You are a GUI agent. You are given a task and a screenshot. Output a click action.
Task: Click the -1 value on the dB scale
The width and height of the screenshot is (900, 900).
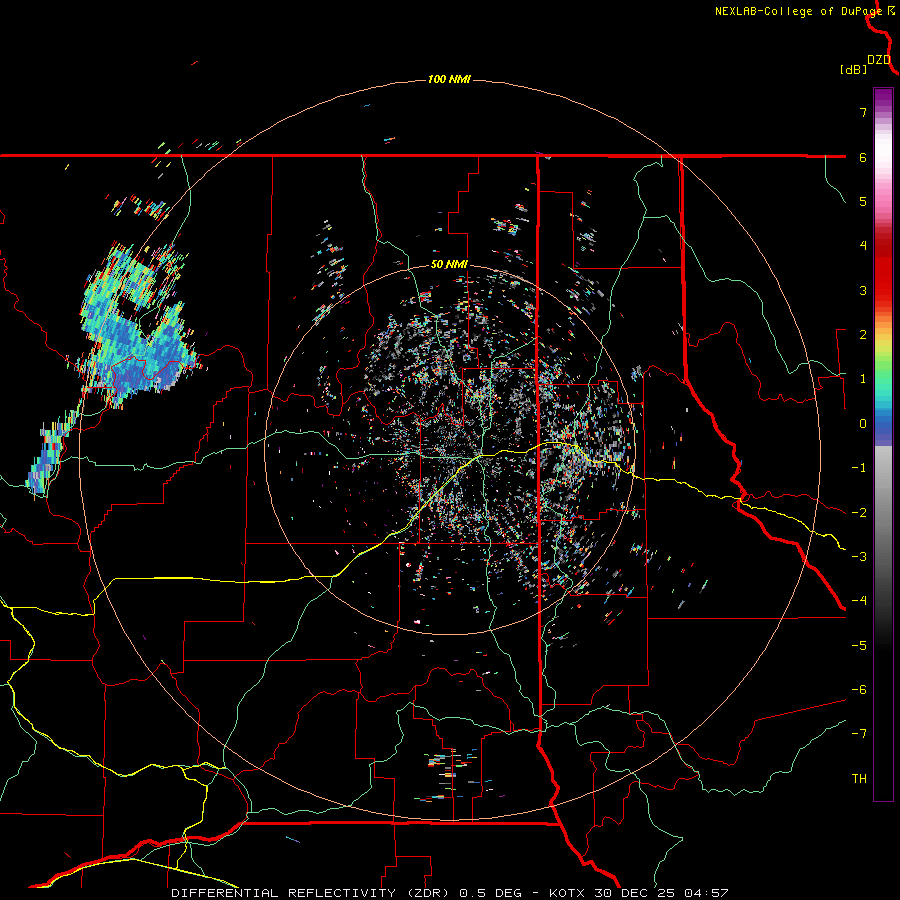tap(859, 468)
